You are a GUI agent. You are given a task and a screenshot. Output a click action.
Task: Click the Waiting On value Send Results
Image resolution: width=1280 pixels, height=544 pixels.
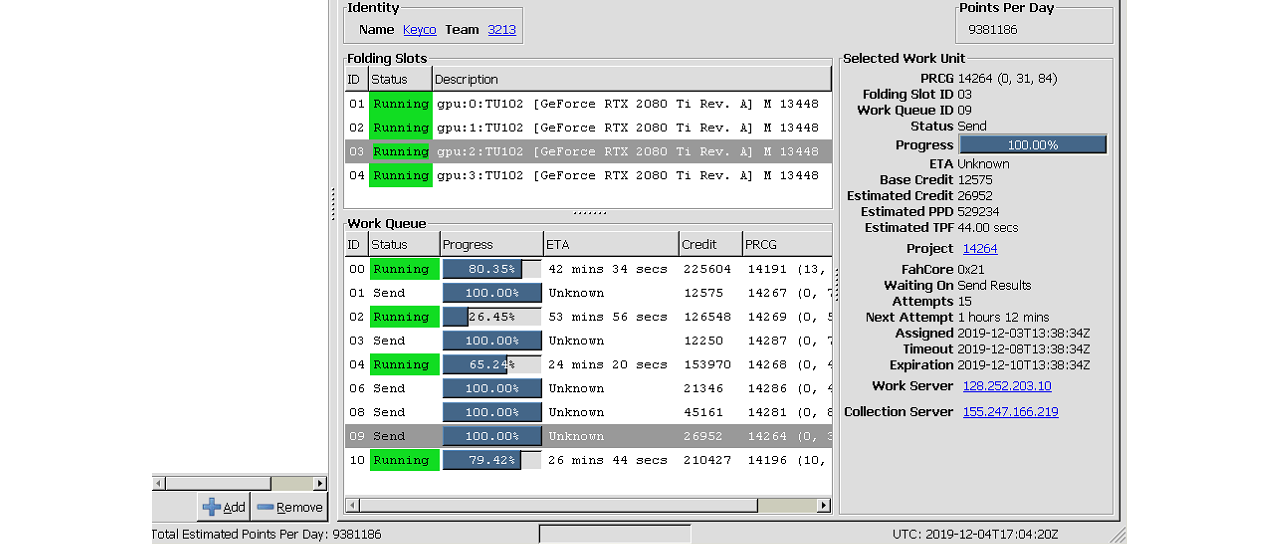coord(994,286)
